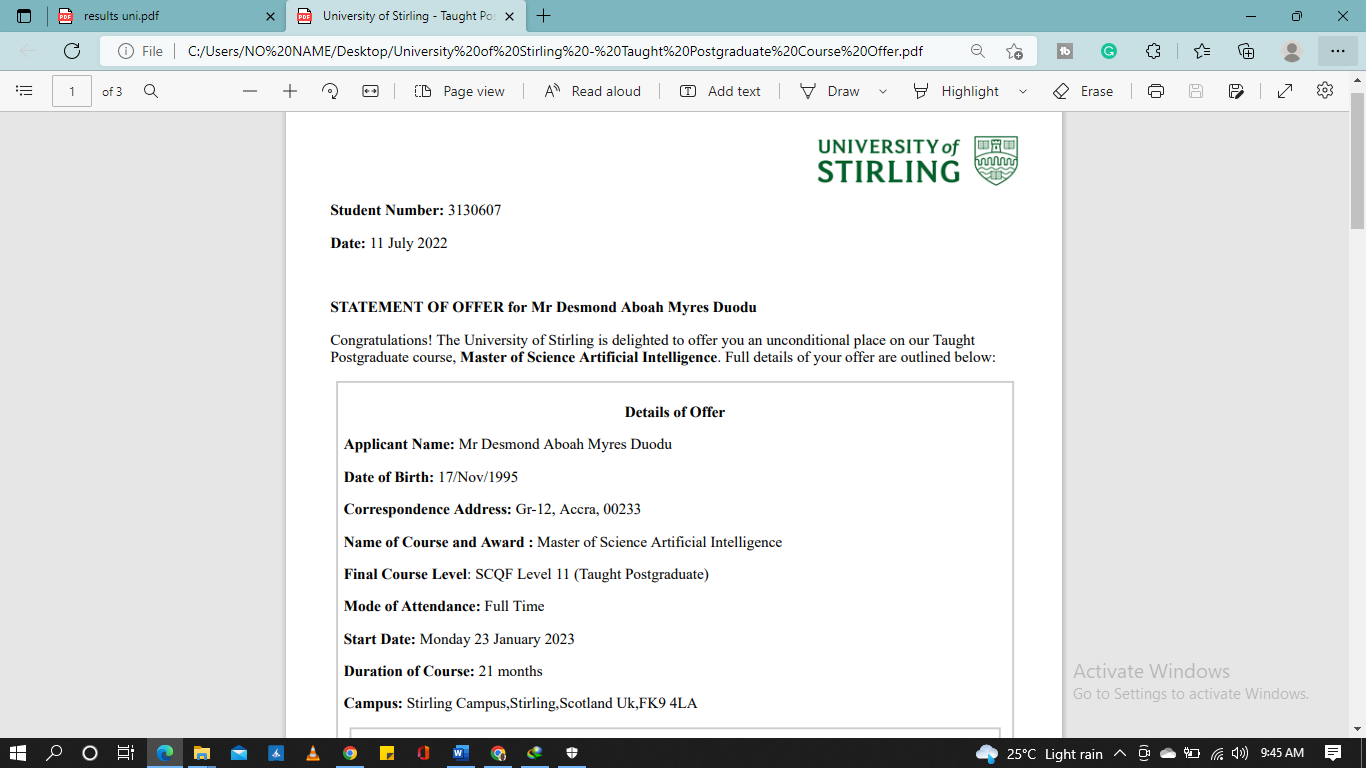1366x768 pixels.
Task: Enter full screen PDF view
Action: 1285,91
